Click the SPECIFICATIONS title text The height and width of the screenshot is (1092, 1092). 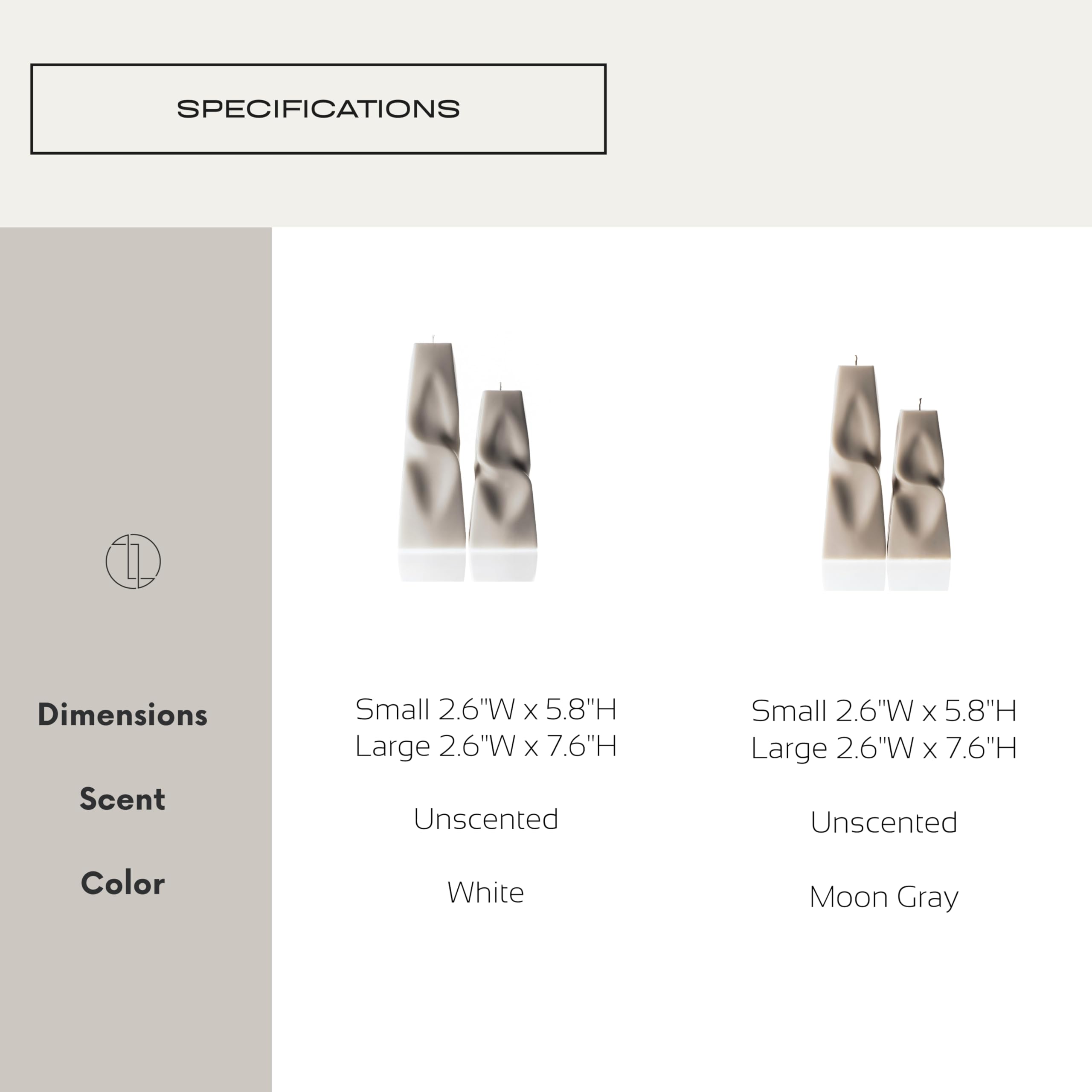pos(318,108)
